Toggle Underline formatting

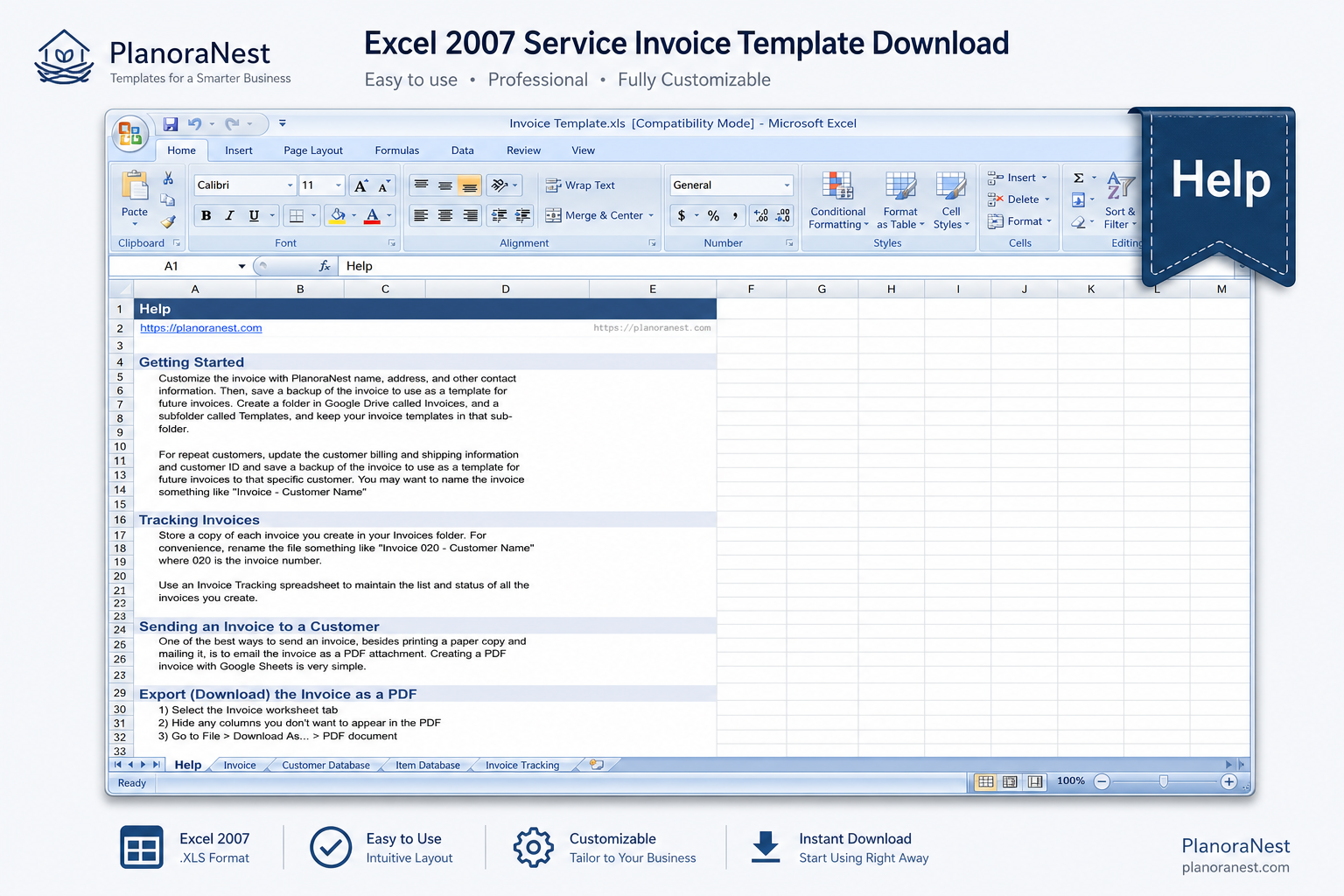pos(254,215)
